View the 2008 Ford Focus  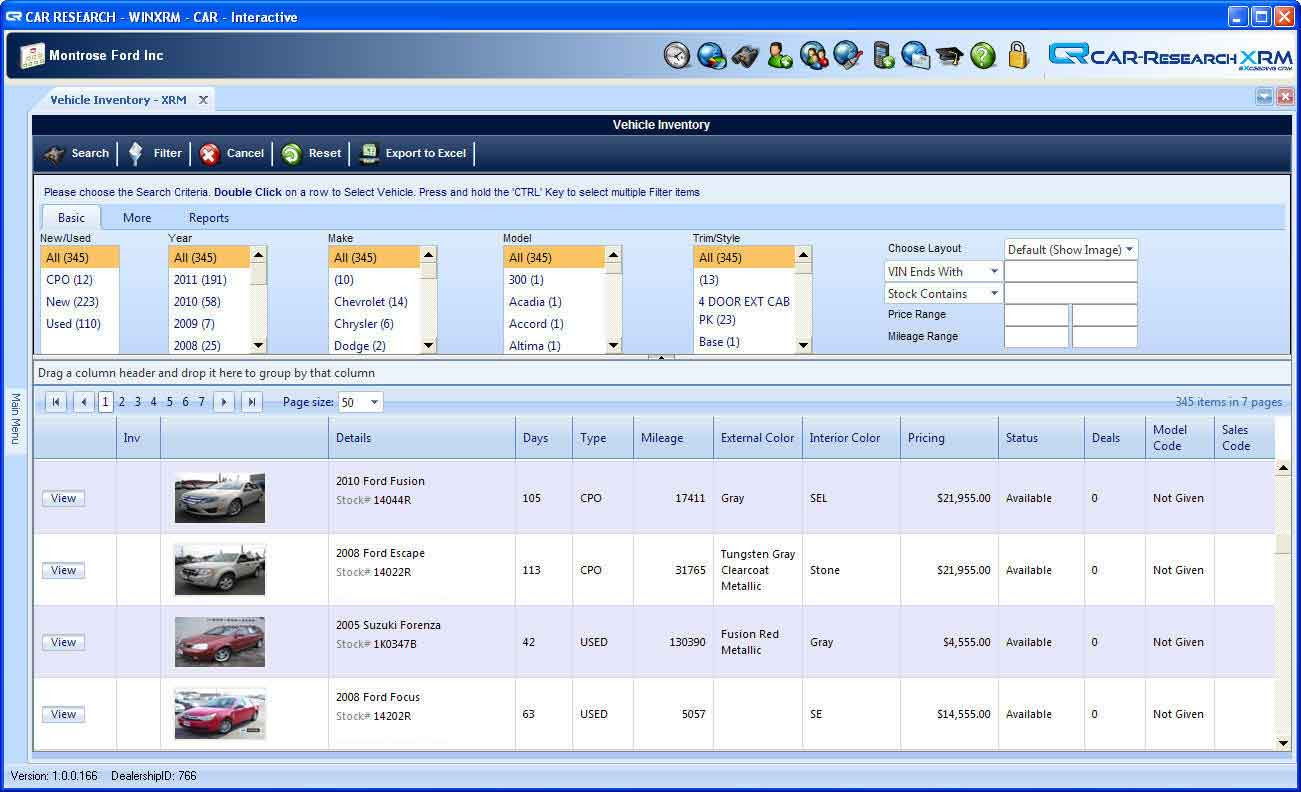63,714
